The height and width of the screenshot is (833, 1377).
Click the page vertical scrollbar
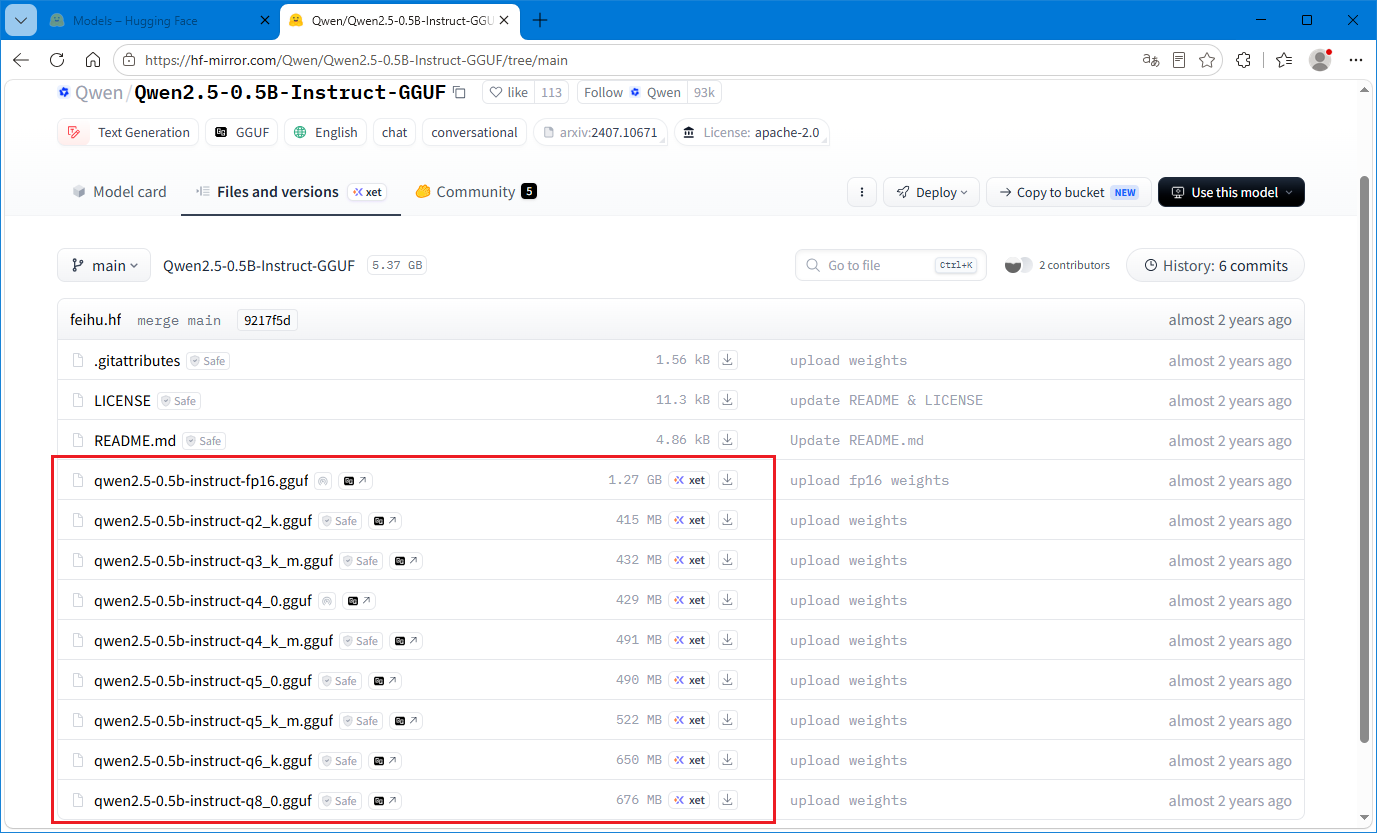click(1364, 460)
